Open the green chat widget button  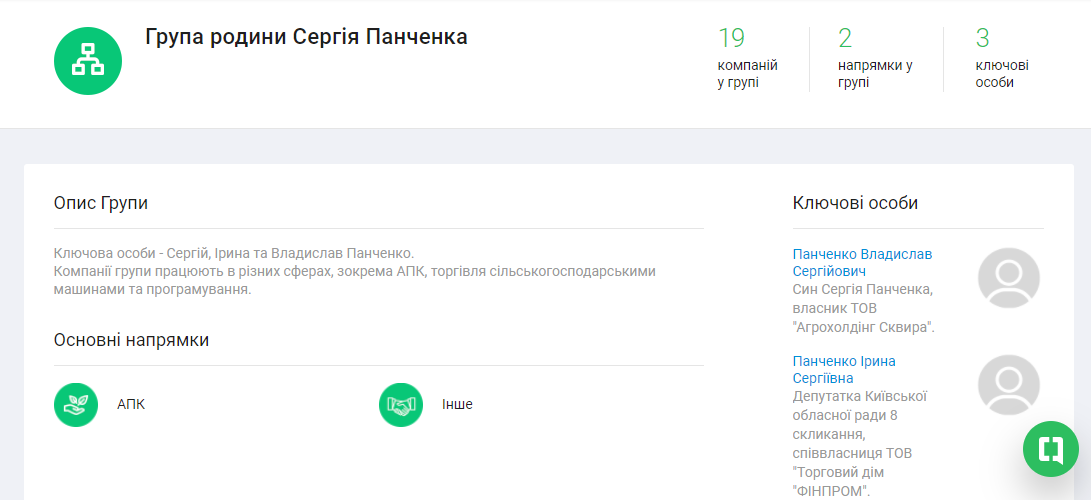click(x=1050, y=449)
